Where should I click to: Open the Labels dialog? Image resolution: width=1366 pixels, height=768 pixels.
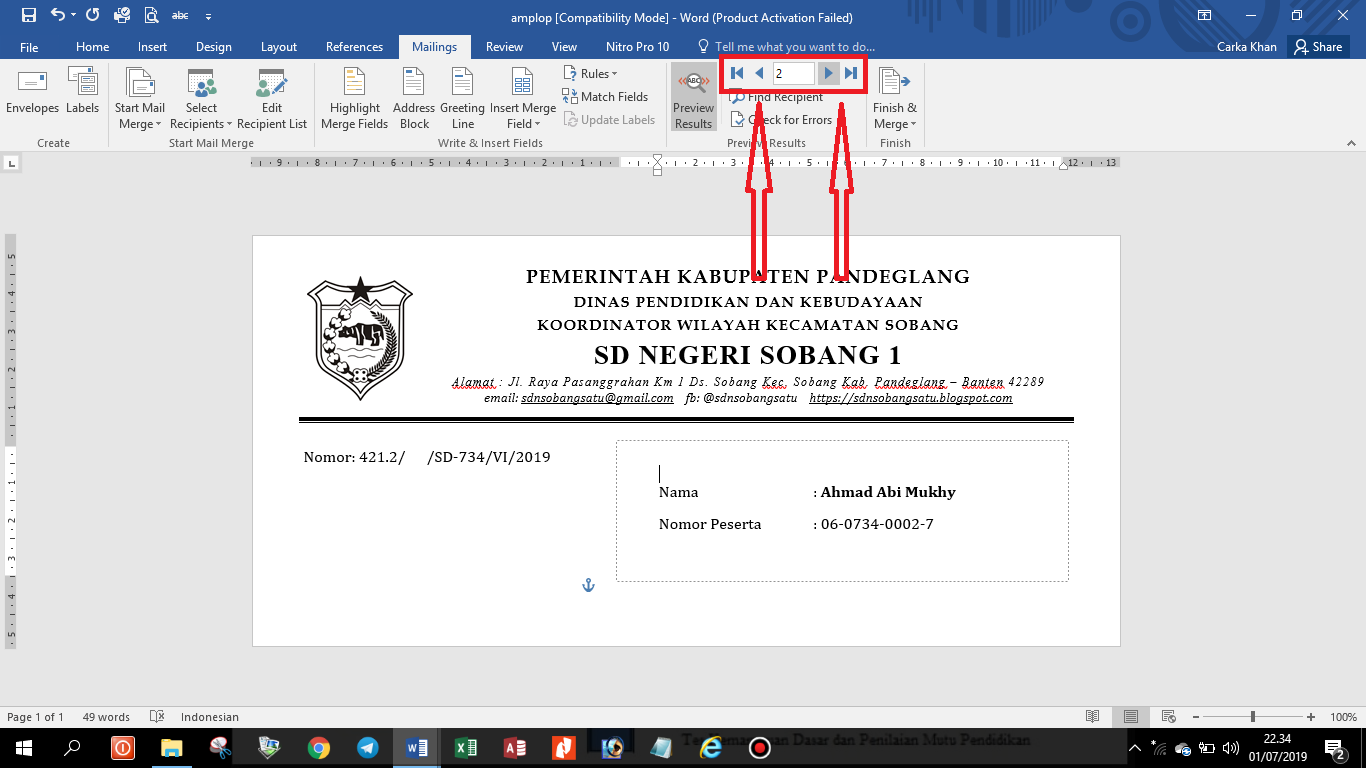click(x=82, y=95)
